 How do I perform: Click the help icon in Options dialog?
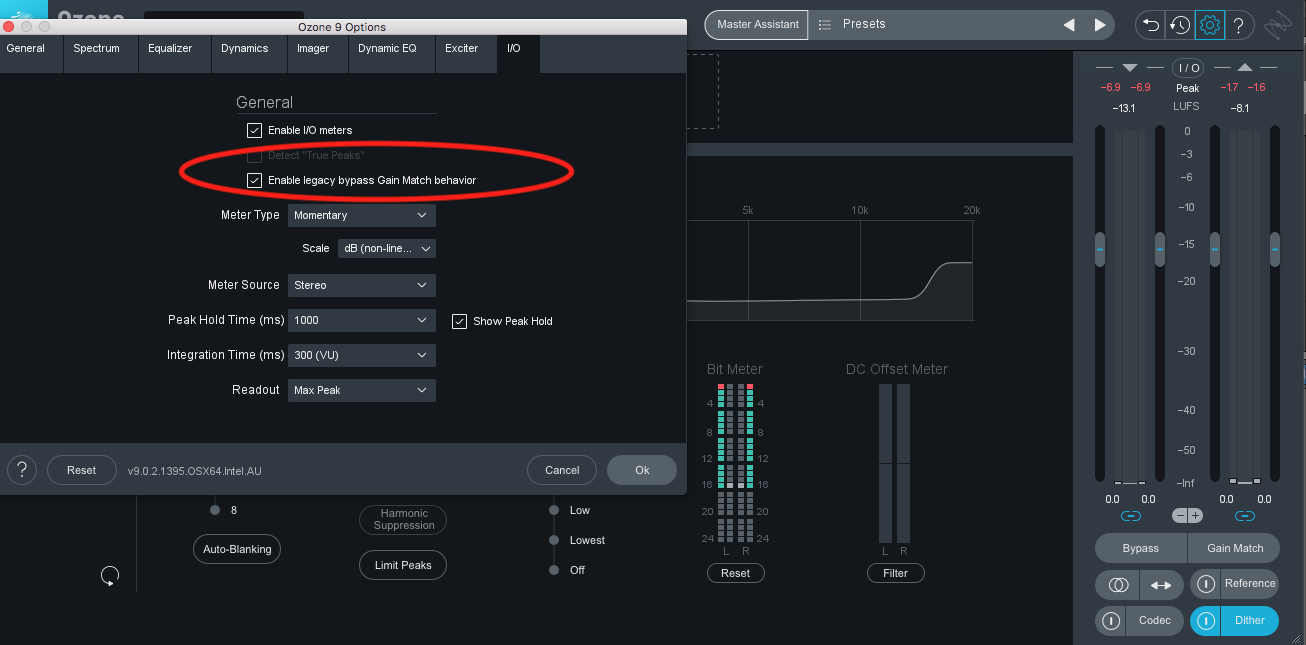(22, 470)
